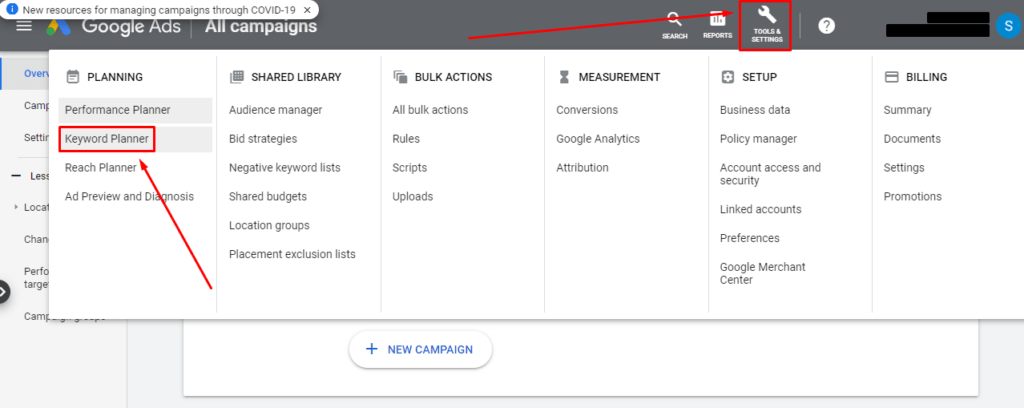Screen dimensions: 1024x408
Task: Open Google Analytics under Measurement
Action: pyautogui.click(x=598, y=139)
